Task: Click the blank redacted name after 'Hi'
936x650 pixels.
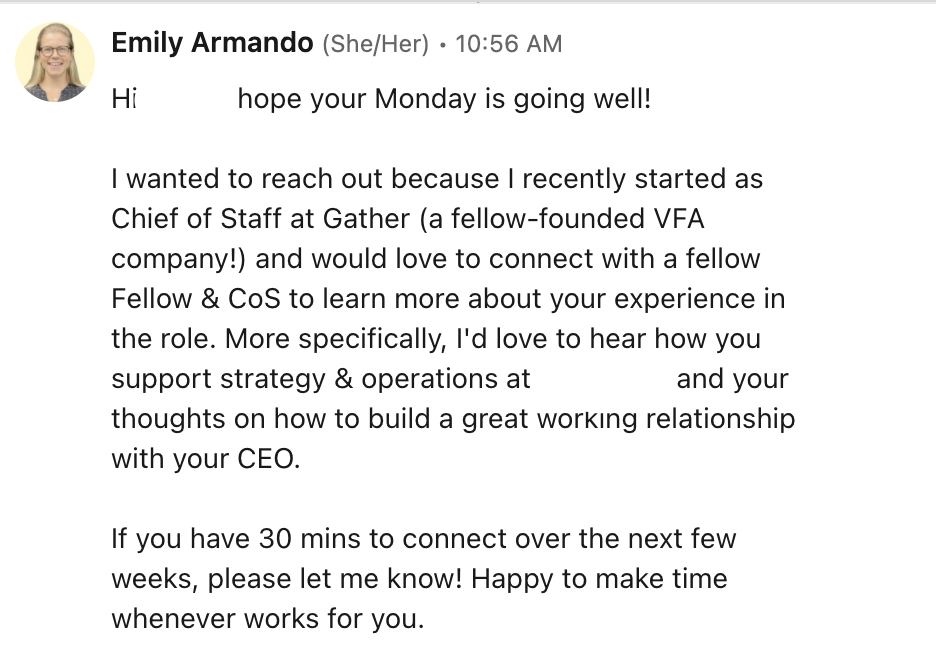Action: pos(186,98)
